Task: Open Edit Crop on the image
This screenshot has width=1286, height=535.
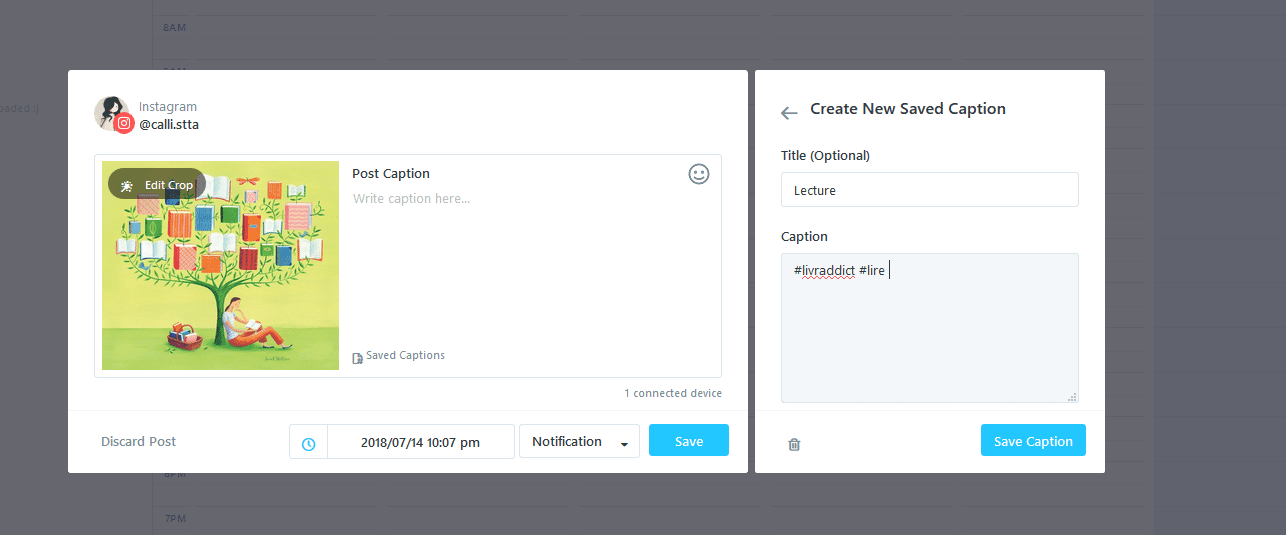Action: 157,185
